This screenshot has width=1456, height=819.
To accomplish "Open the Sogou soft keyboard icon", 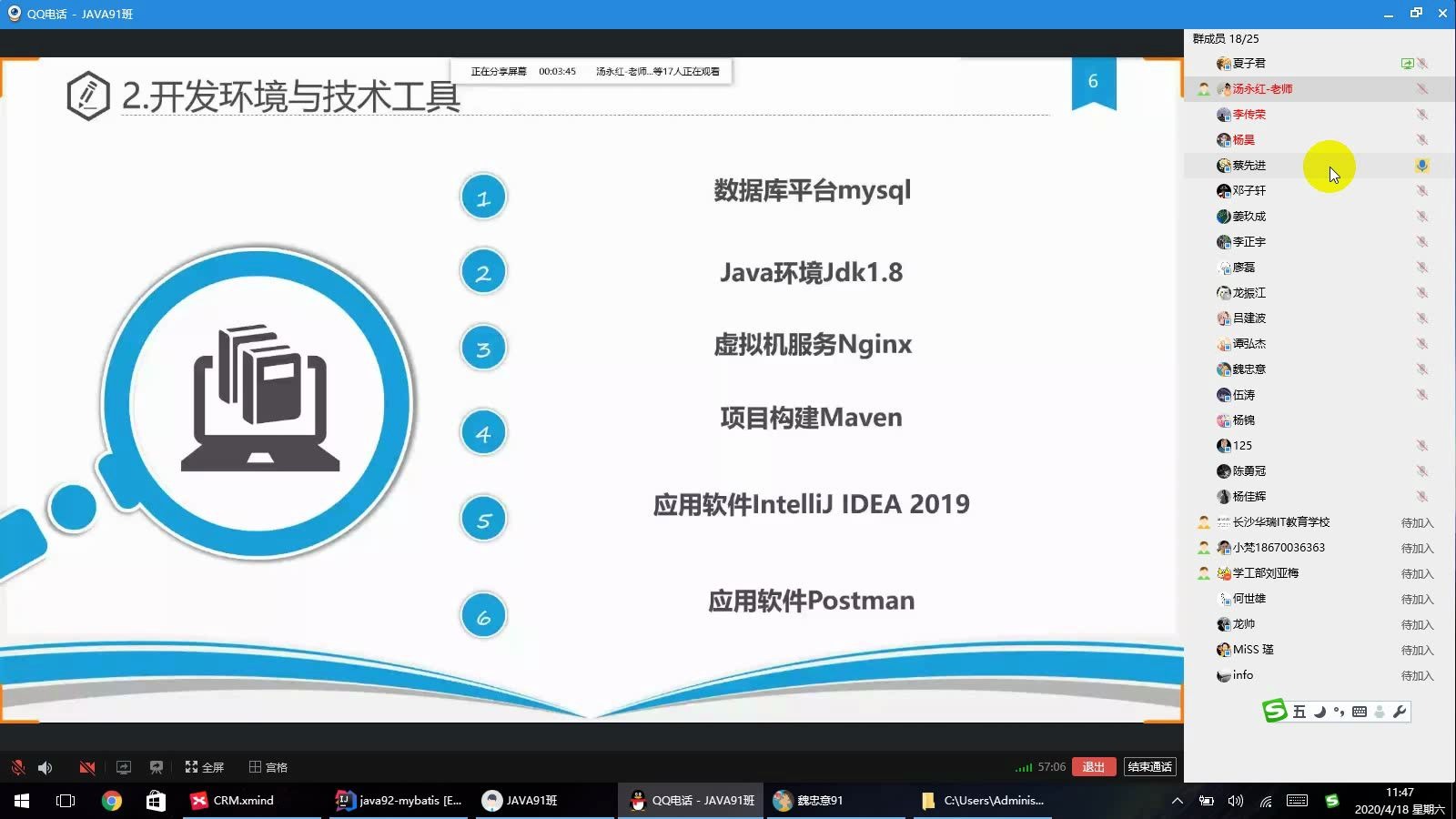I will click(1360, 712).
